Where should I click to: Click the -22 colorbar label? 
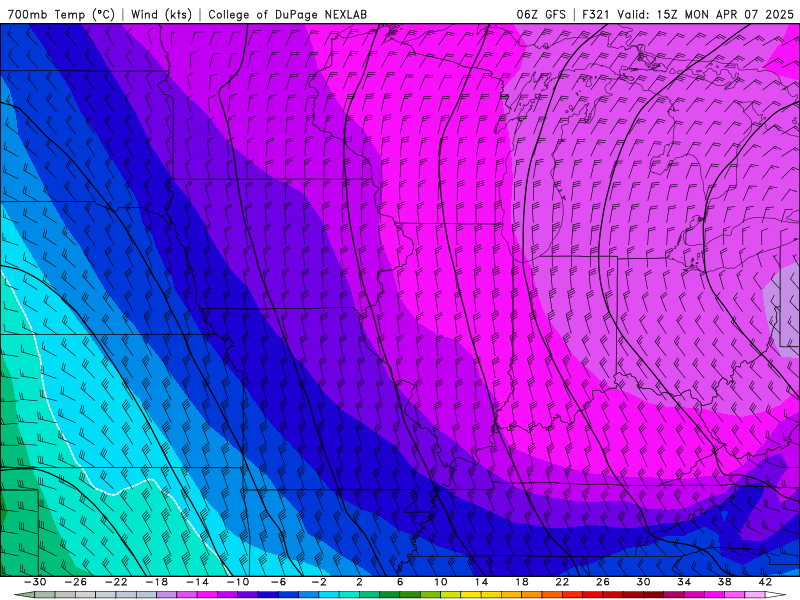(116, 582)
